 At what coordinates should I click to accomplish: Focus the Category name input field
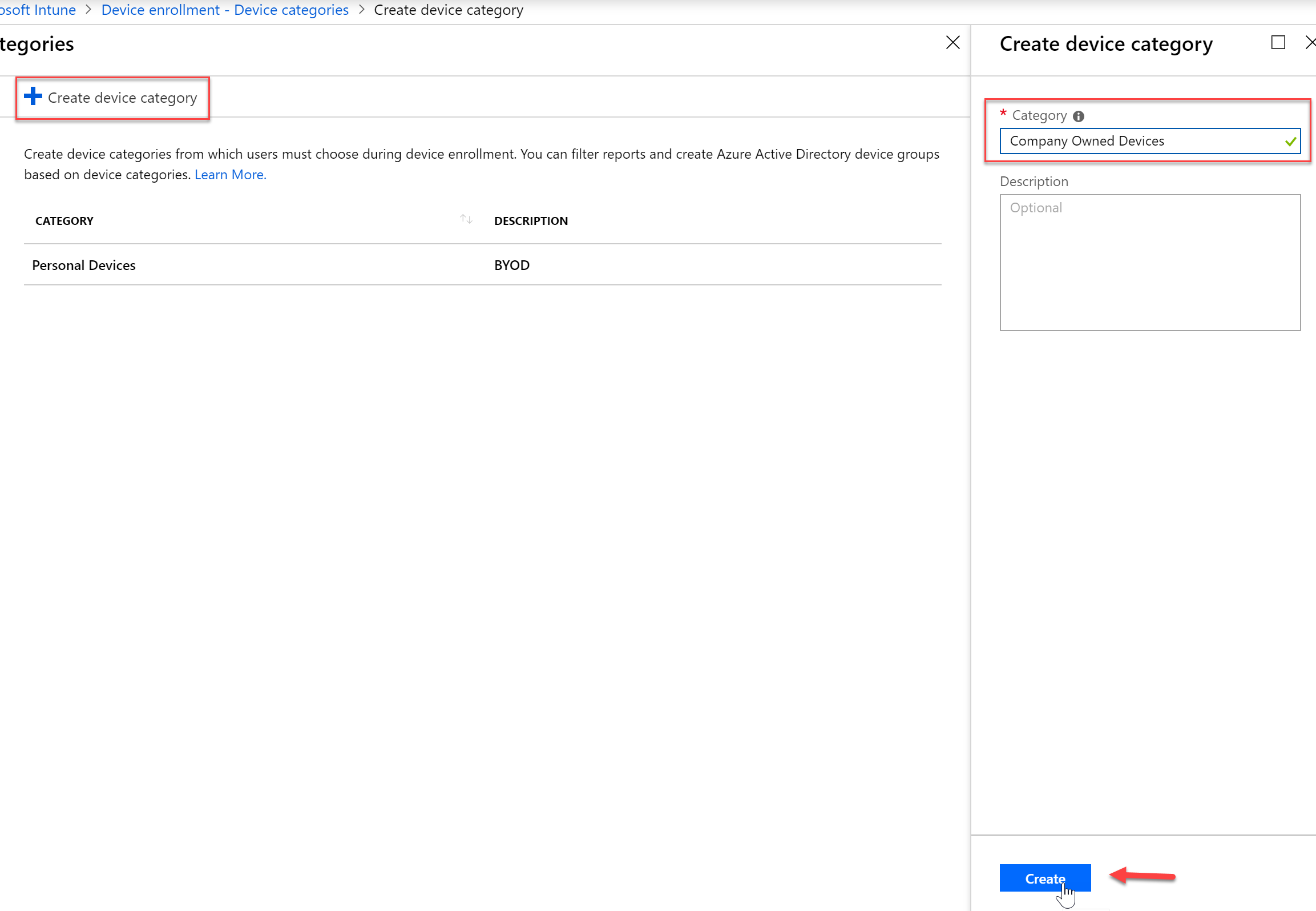click(1149, 141)
